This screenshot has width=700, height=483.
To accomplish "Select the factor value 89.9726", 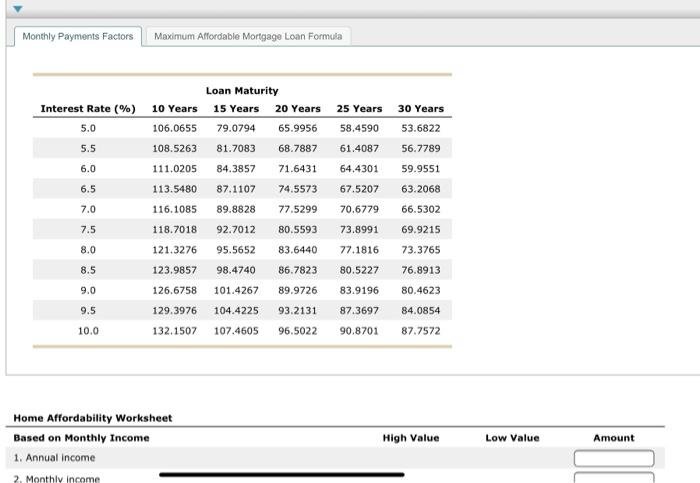I will pos(298,290).
